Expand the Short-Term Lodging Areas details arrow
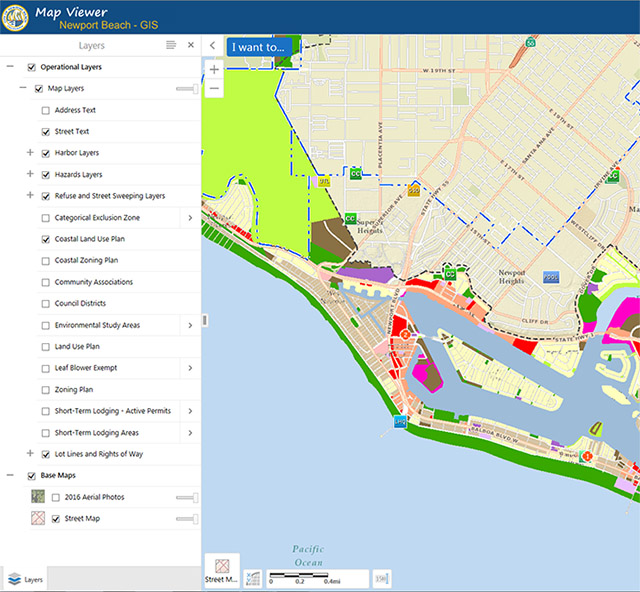The image size is (640, 592). (190, 433)
